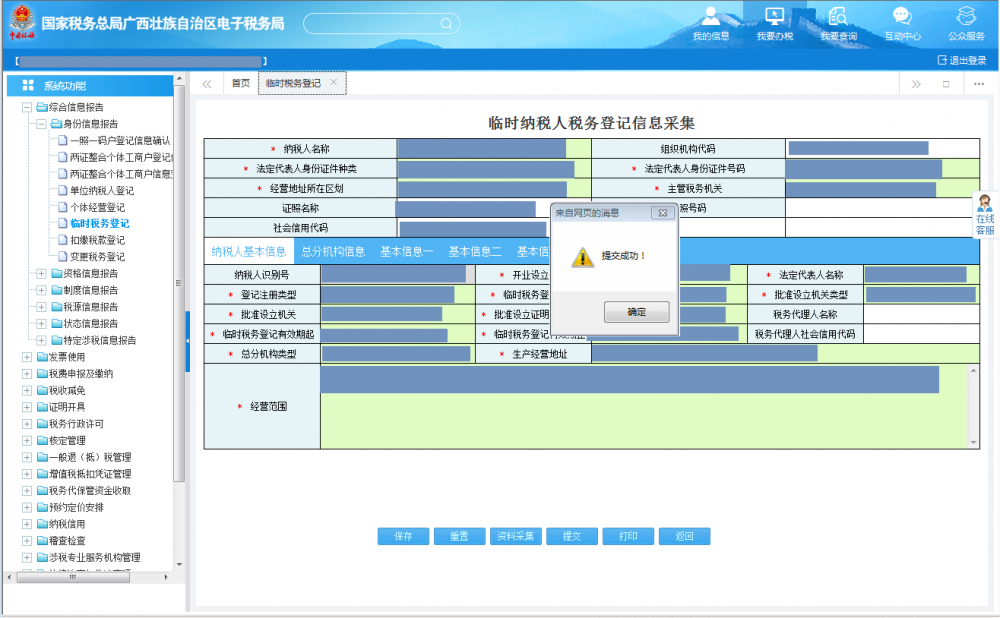This screenshot has height=618, width=1000.
Task: Click the search magnifier icon
Action: (445, 23)
